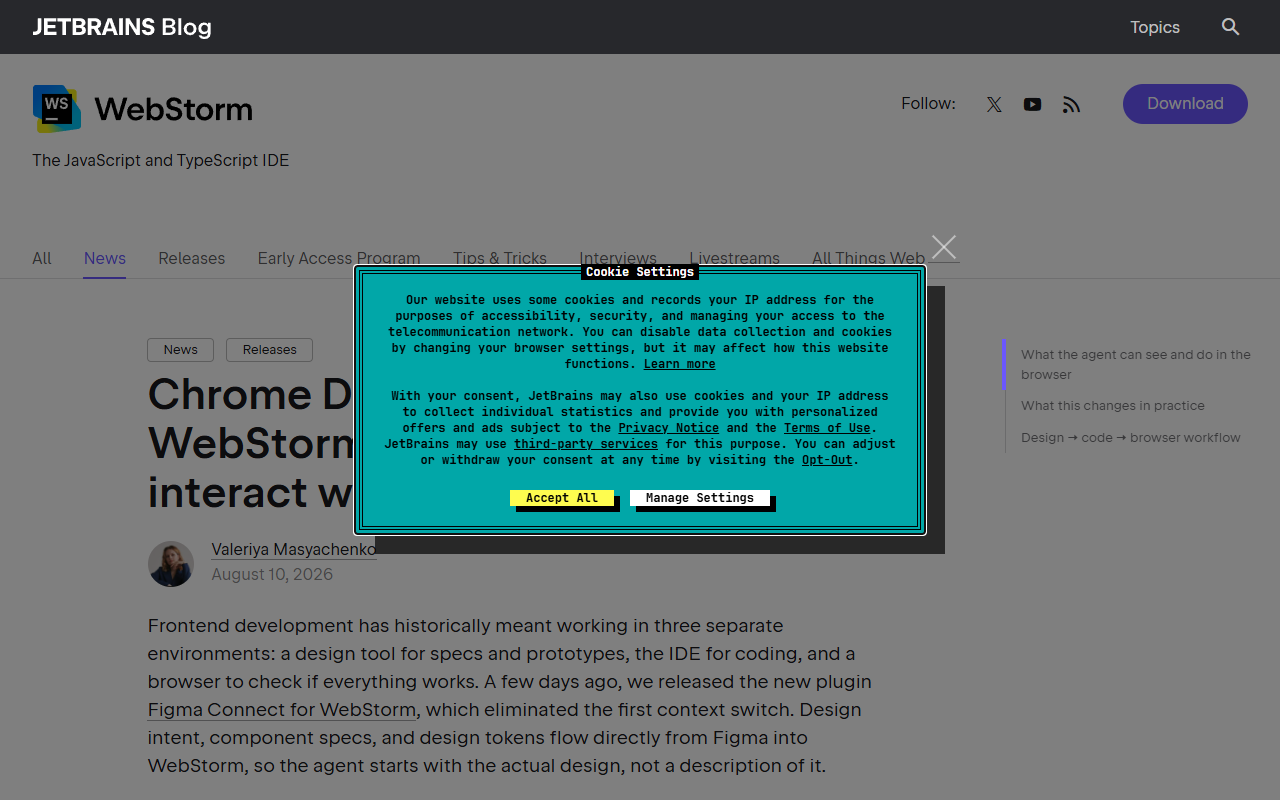Click the WebStorm title text
The image size is (1280, 800).
tap(174, 108)
